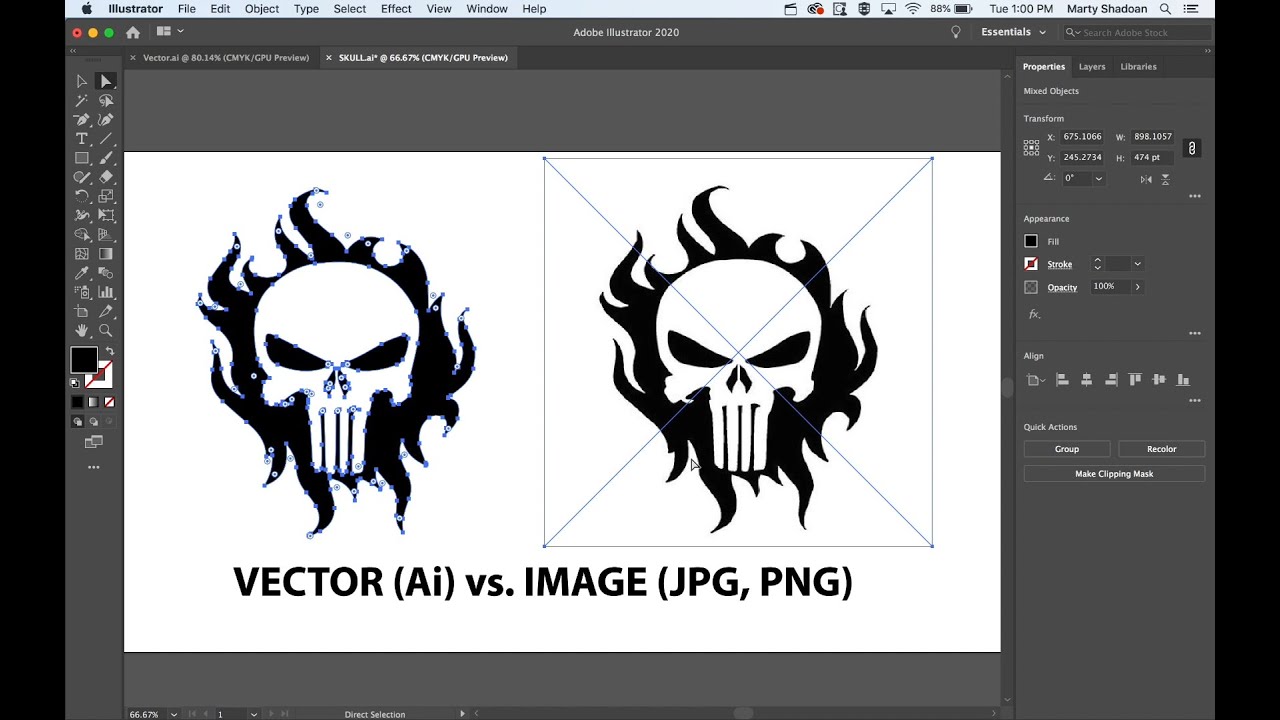Viewport: 1280px width, 720px height.
Task: Align selection to horizontal left
Action: coord(1062,380)
